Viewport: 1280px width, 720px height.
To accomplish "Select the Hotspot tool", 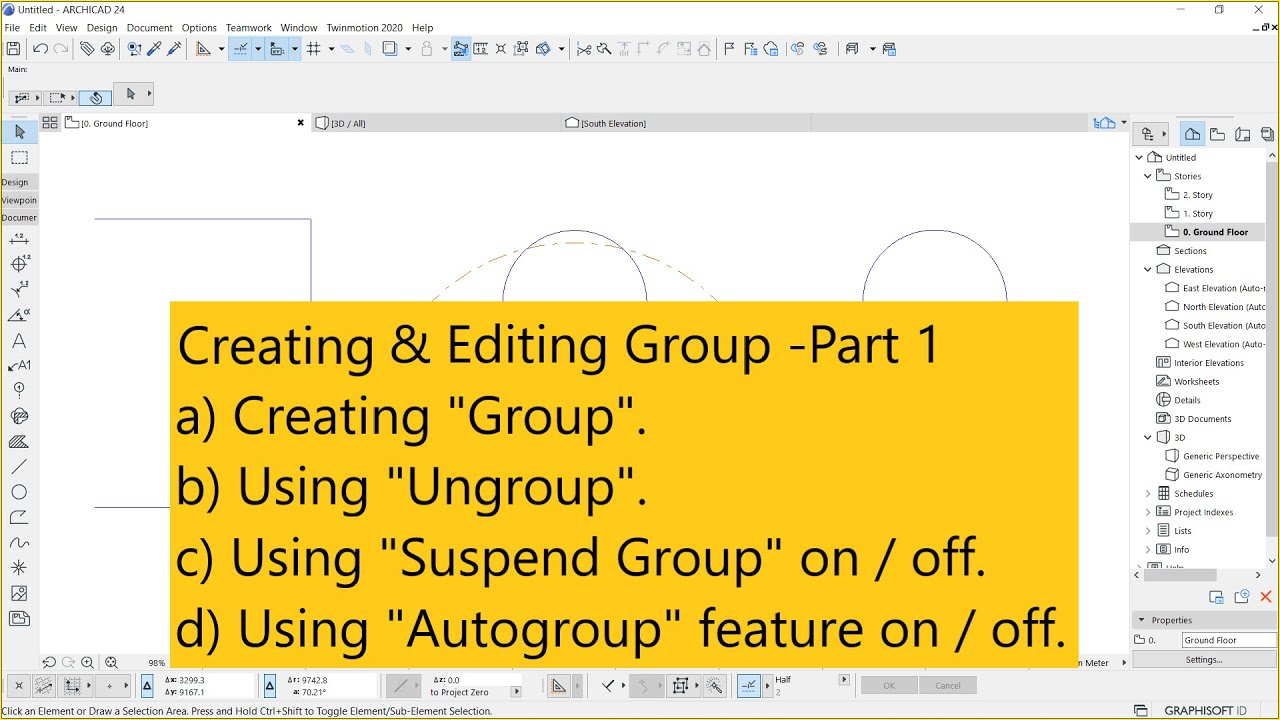I will 19,568.
